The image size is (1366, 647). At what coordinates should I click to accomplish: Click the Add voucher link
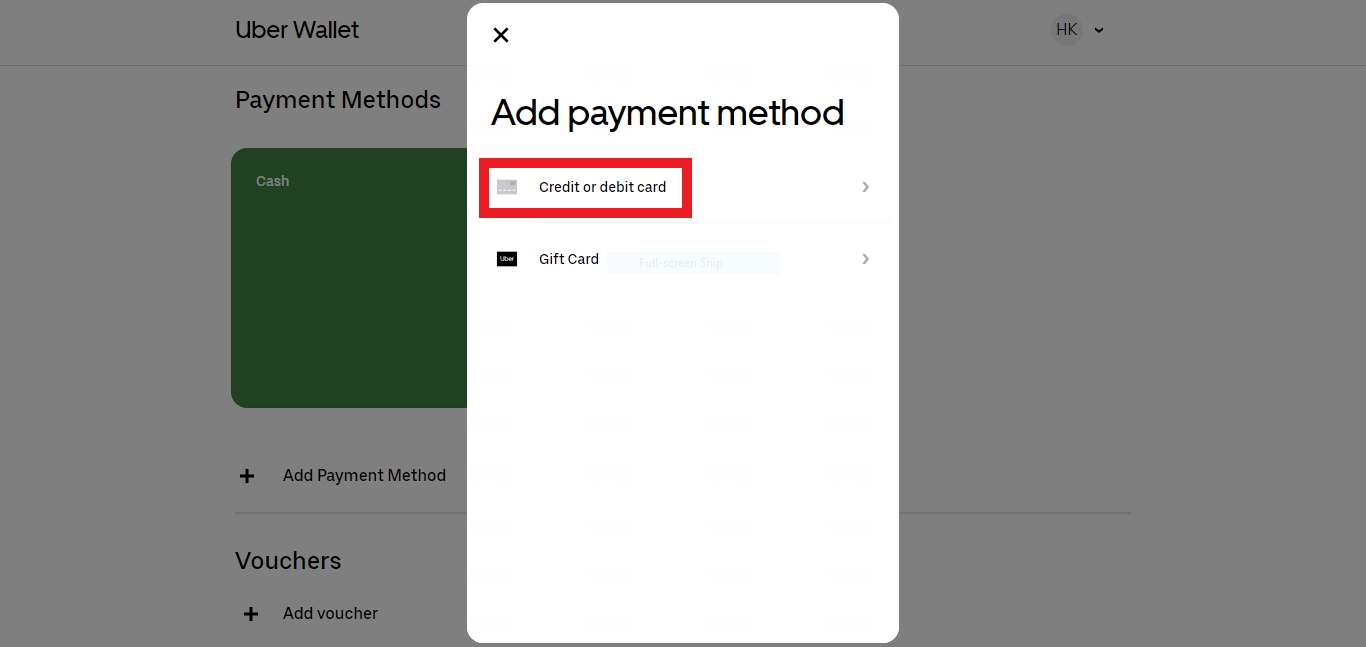click(330, 613)
